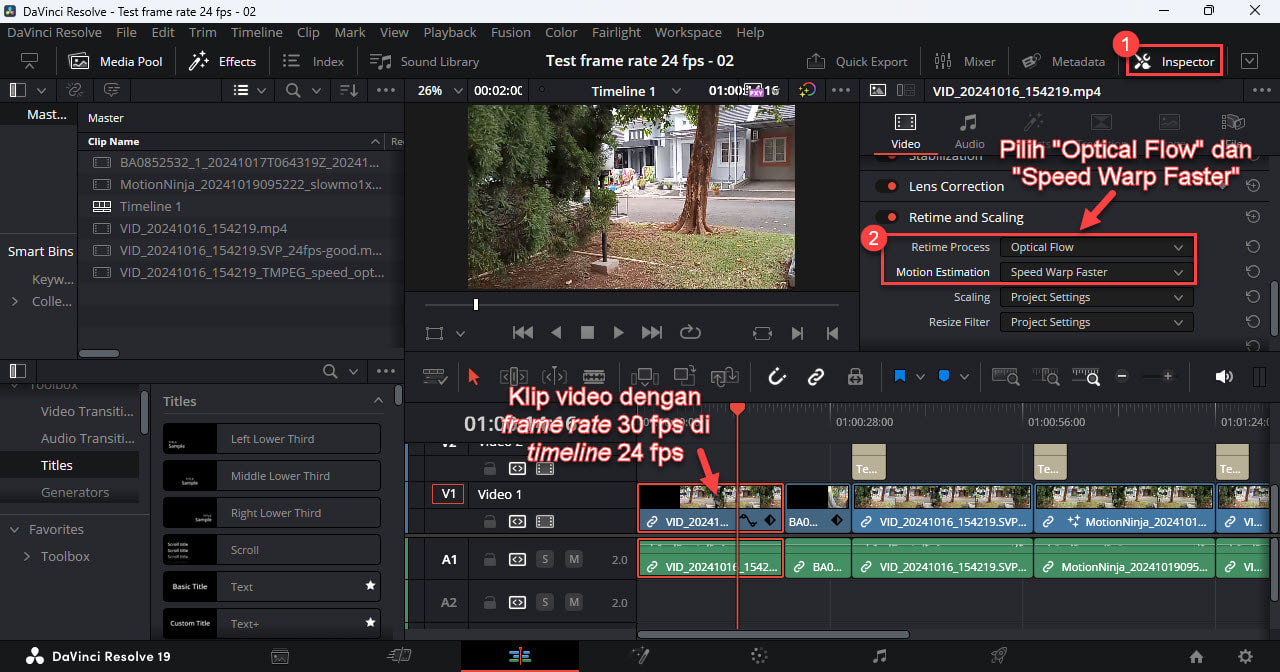The height and width of the screenshot is (672, 1280).
Task: Select the Dynamic Trim Mode tool
Action: coord(554,376)
